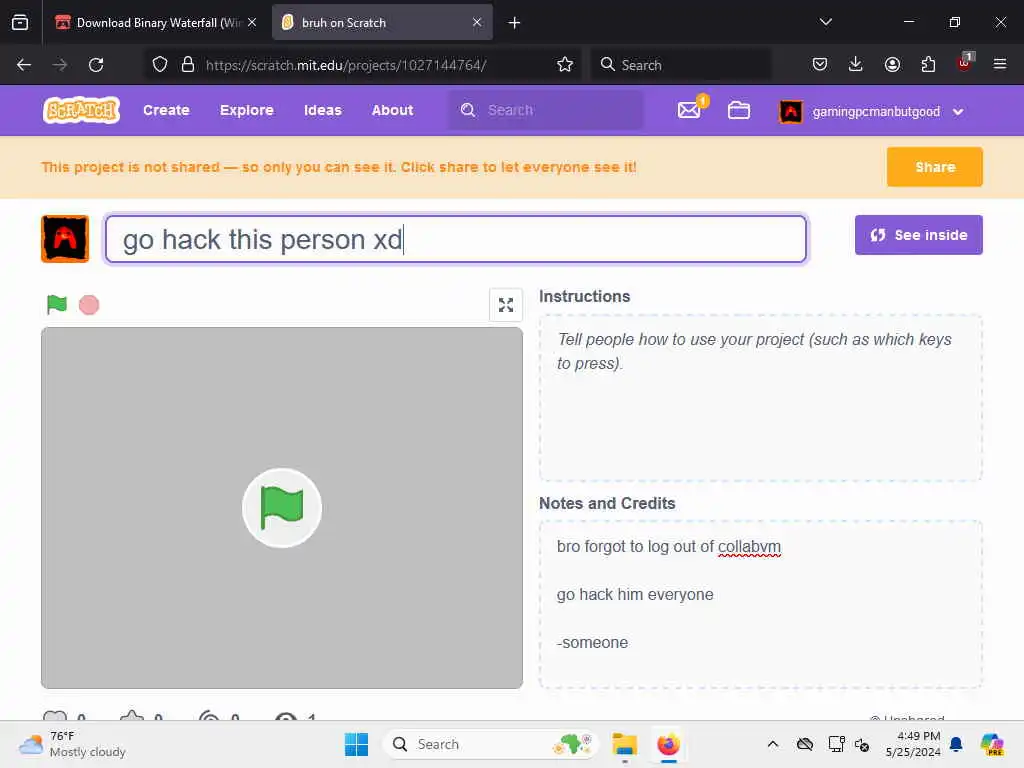Reload the current page

(x=96, y=65)
